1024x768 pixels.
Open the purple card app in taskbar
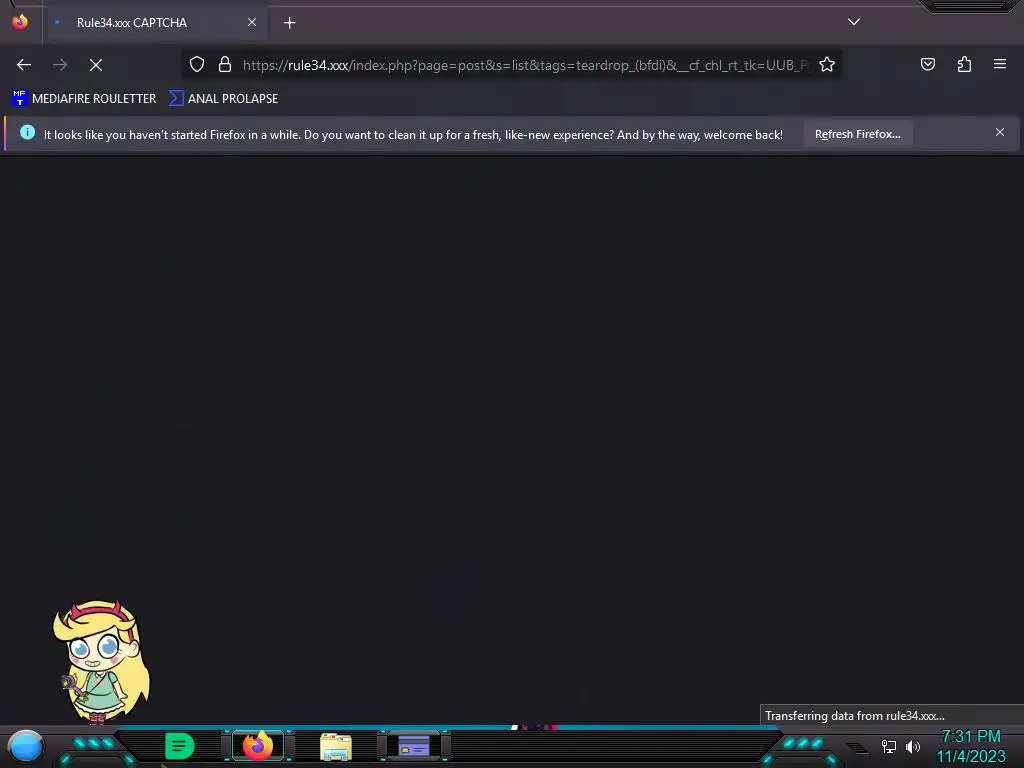[x=413, y=746]
